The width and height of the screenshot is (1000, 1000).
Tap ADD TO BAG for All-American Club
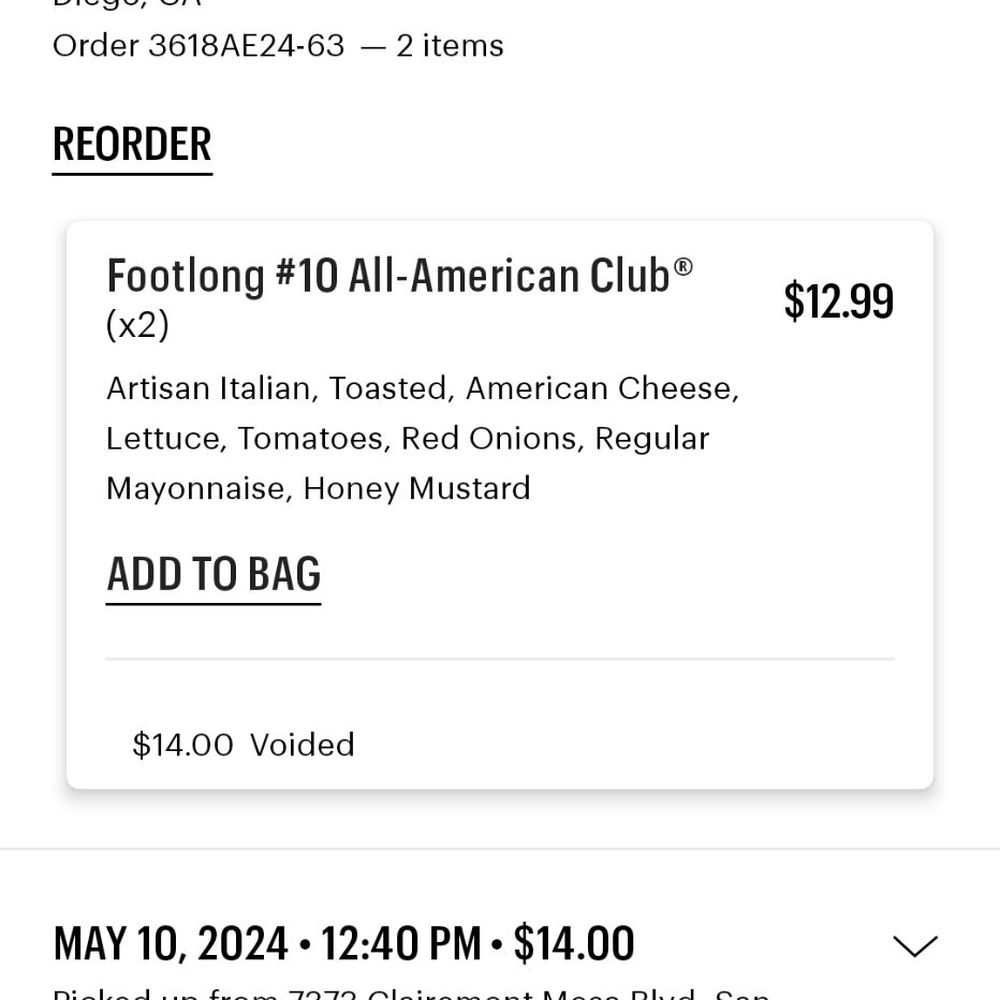pos(214,576)
